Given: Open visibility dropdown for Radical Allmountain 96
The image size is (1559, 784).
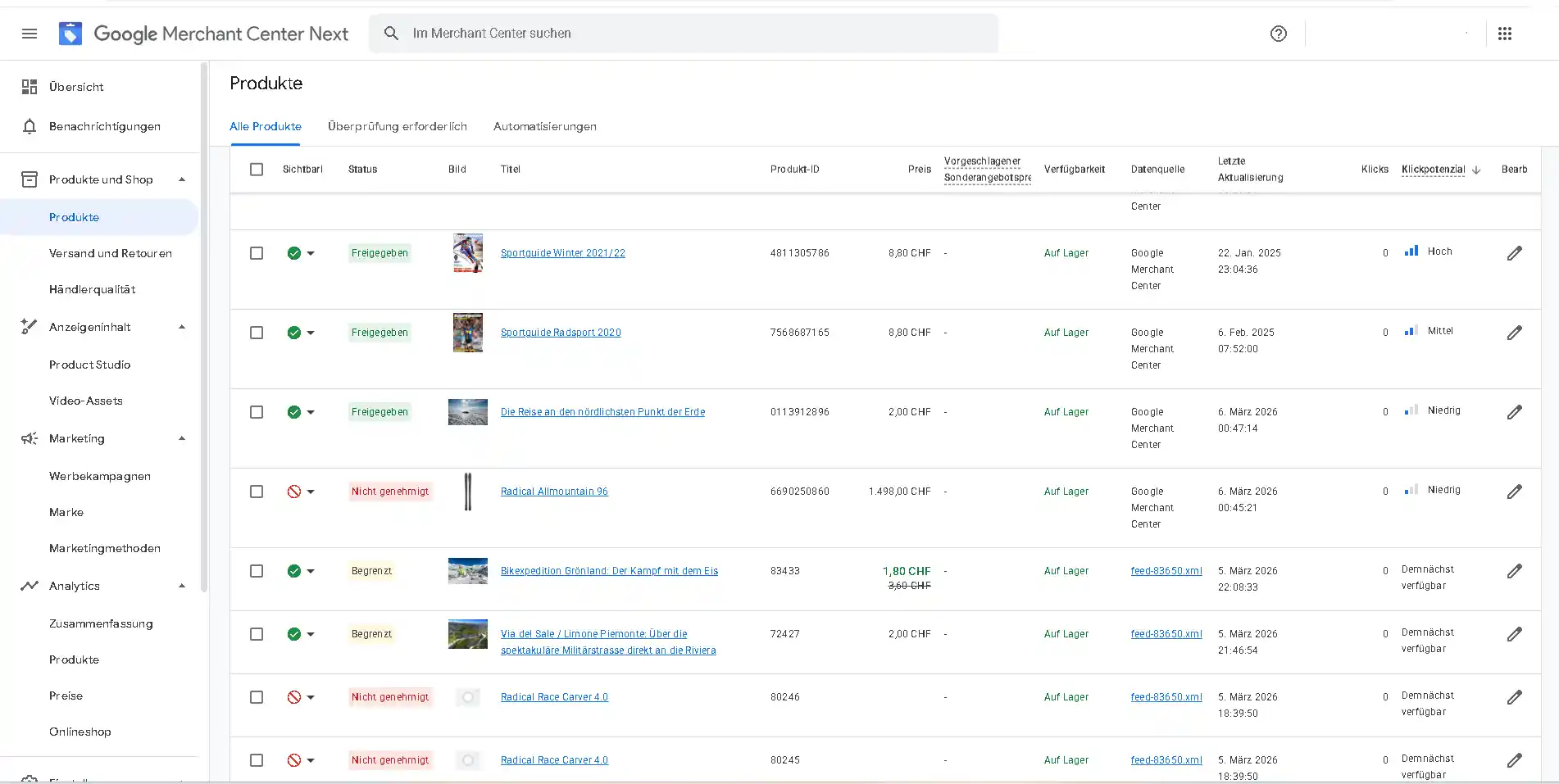Looking at the screenshot, I should click(311, 492).
